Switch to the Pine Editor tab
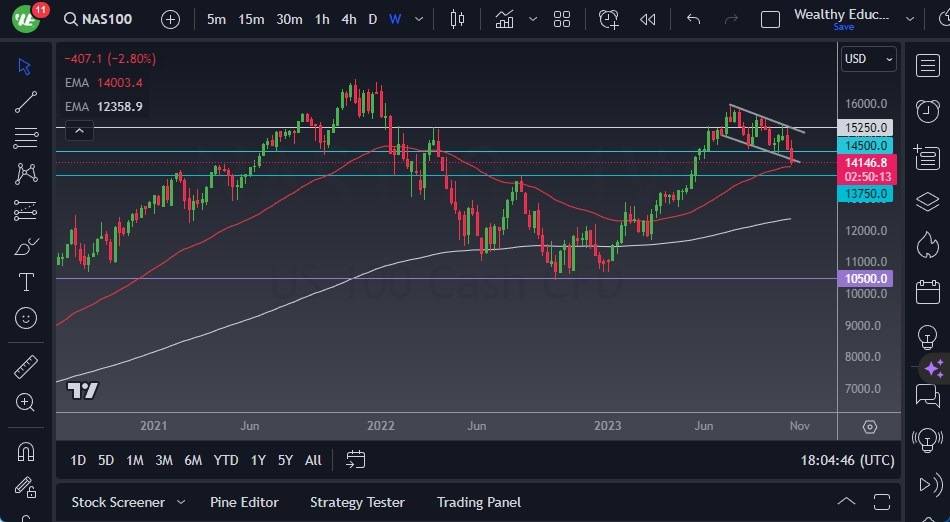Screen dimensions: 950x522 pos(244,502)
